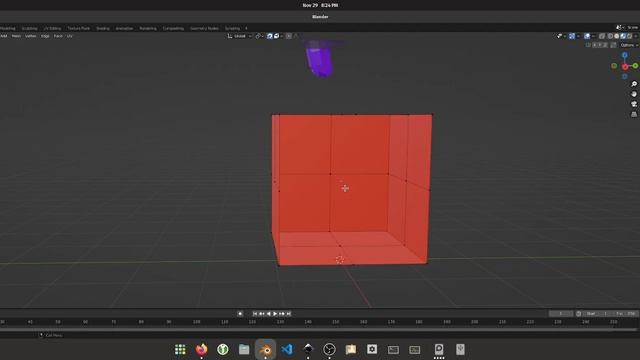Open the Animation workspace tab
This screenshot has width=640, height=360.
click(124, 28)
